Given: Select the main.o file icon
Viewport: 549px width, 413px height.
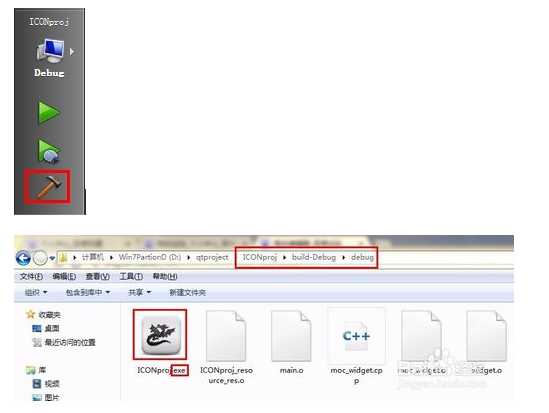Looking at the screenshot, I should tap(291, 336).
